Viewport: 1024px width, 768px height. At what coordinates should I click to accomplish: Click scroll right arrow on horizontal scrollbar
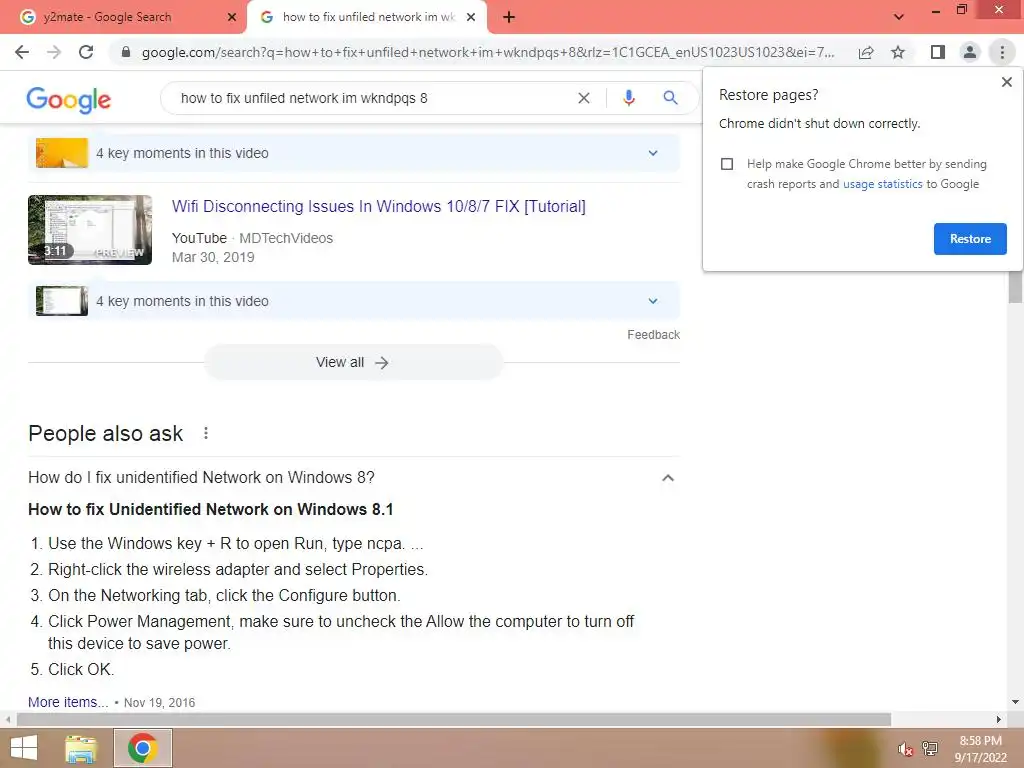[x=999, y=719]
